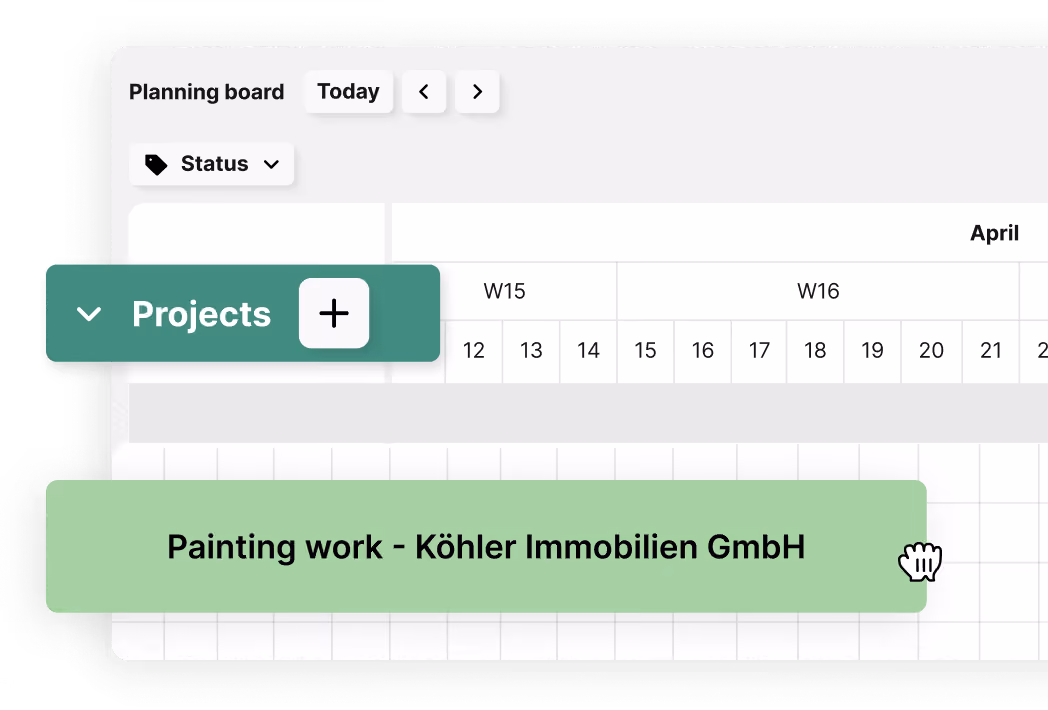
Task: Click the Projects section header label
Action: [201, 314]
